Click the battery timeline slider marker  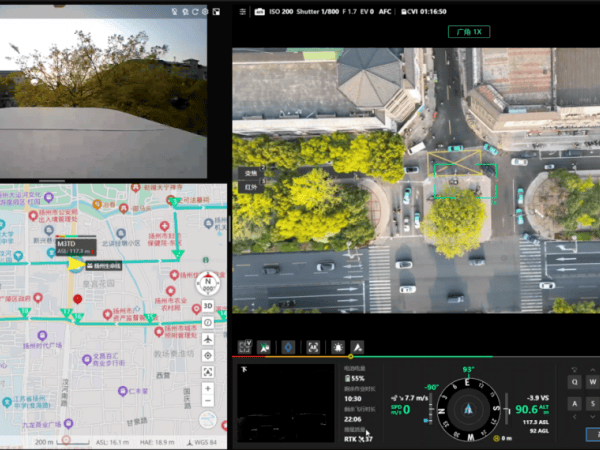click(349, 356)
